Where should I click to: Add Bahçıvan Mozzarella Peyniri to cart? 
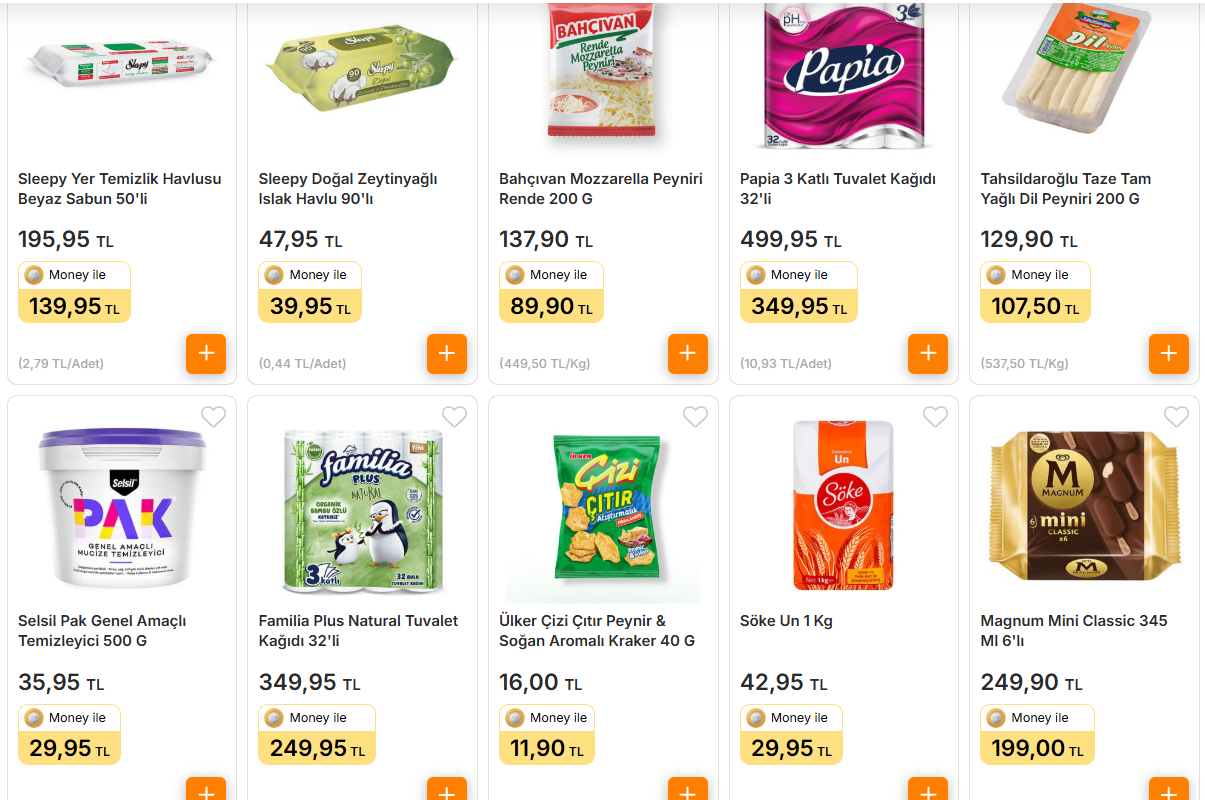[x=687, y=353]
